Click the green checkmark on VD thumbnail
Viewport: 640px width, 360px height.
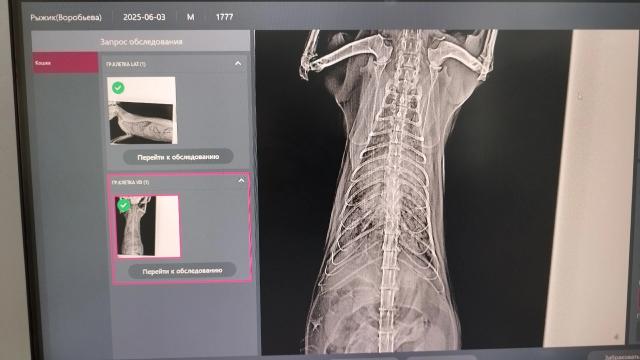click(x=123, y=205)
